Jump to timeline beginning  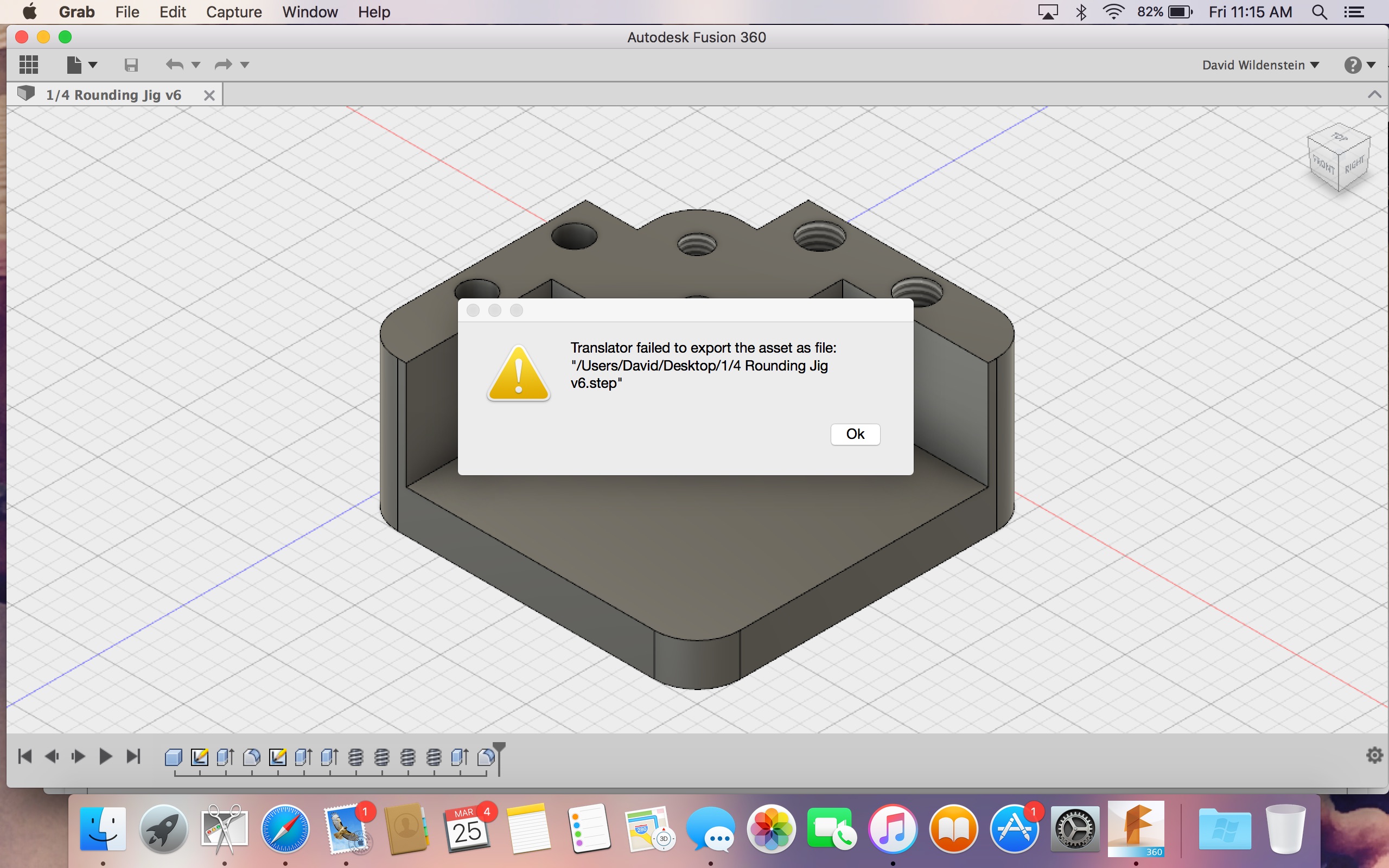[x=24, y=757]
